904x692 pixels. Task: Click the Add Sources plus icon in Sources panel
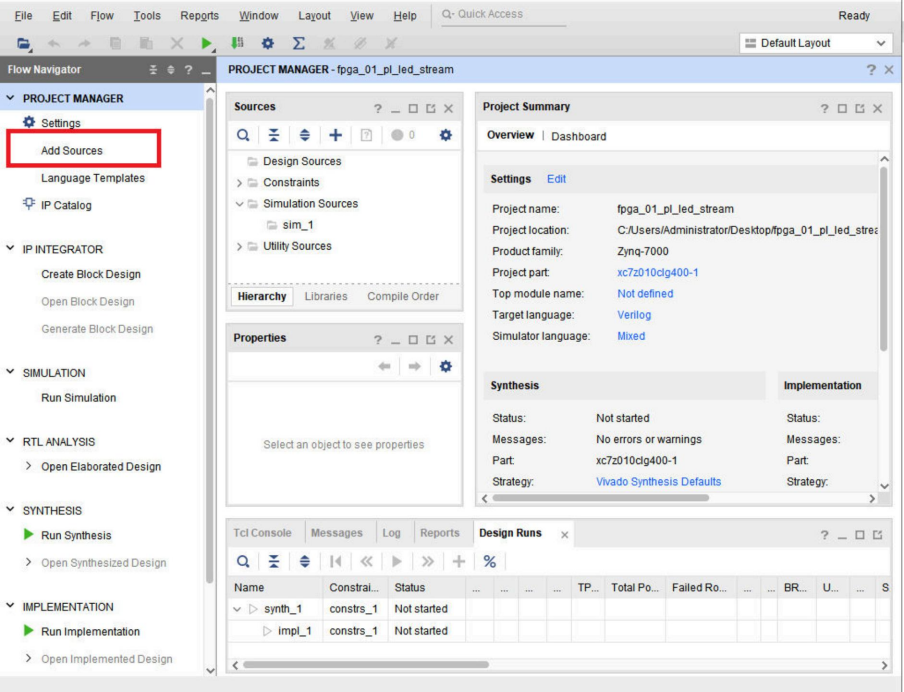pyautogui.click(x=337, y=134)
